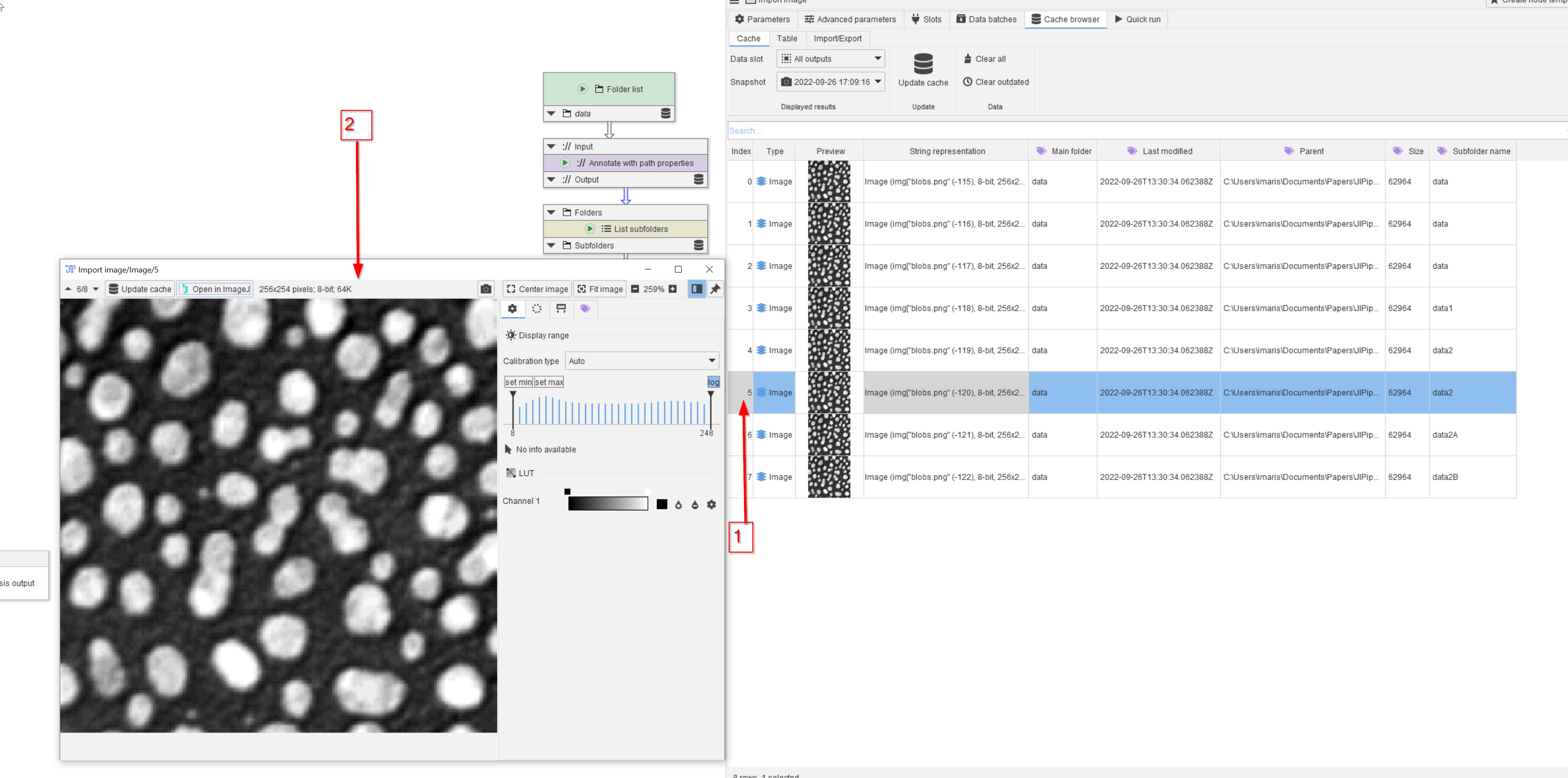Click the Channel 1 LUT gear icon
The height and width of the screenshot is (778, 1568).
pos(711,505)
